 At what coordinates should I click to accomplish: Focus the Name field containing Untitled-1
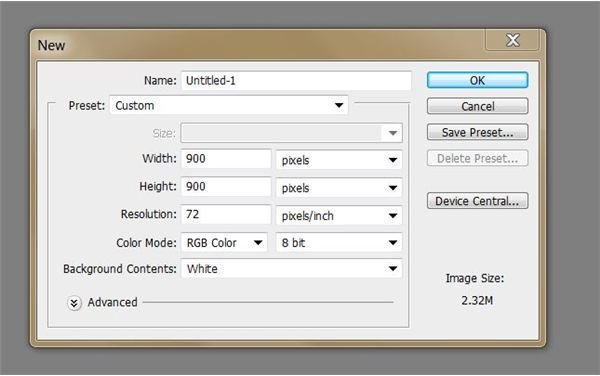(296, 81)
